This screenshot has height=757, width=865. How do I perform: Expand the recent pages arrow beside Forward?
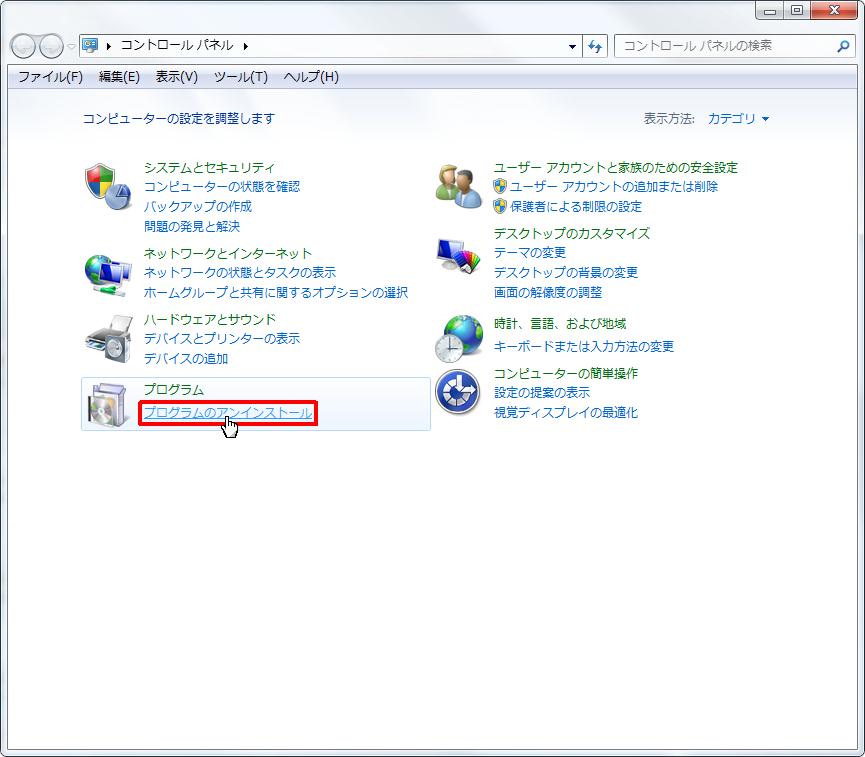click(71, 46)
